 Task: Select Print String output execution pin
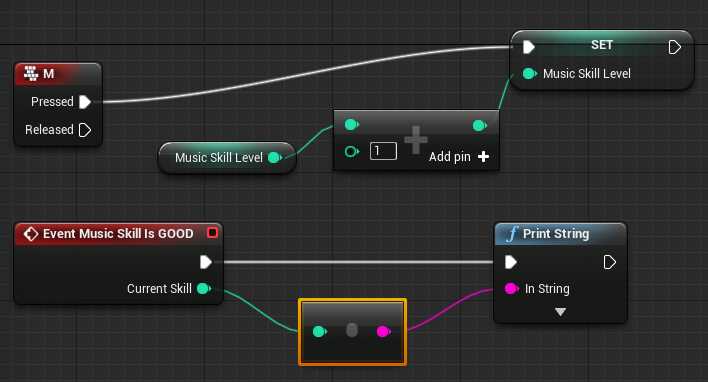pos(610,262)
